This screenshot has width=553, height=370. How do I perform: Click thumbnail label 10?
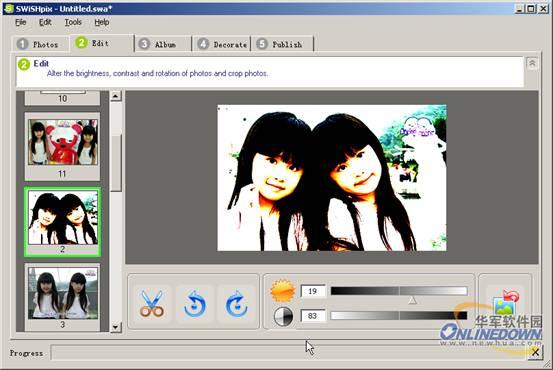click(x=62, y=99)
